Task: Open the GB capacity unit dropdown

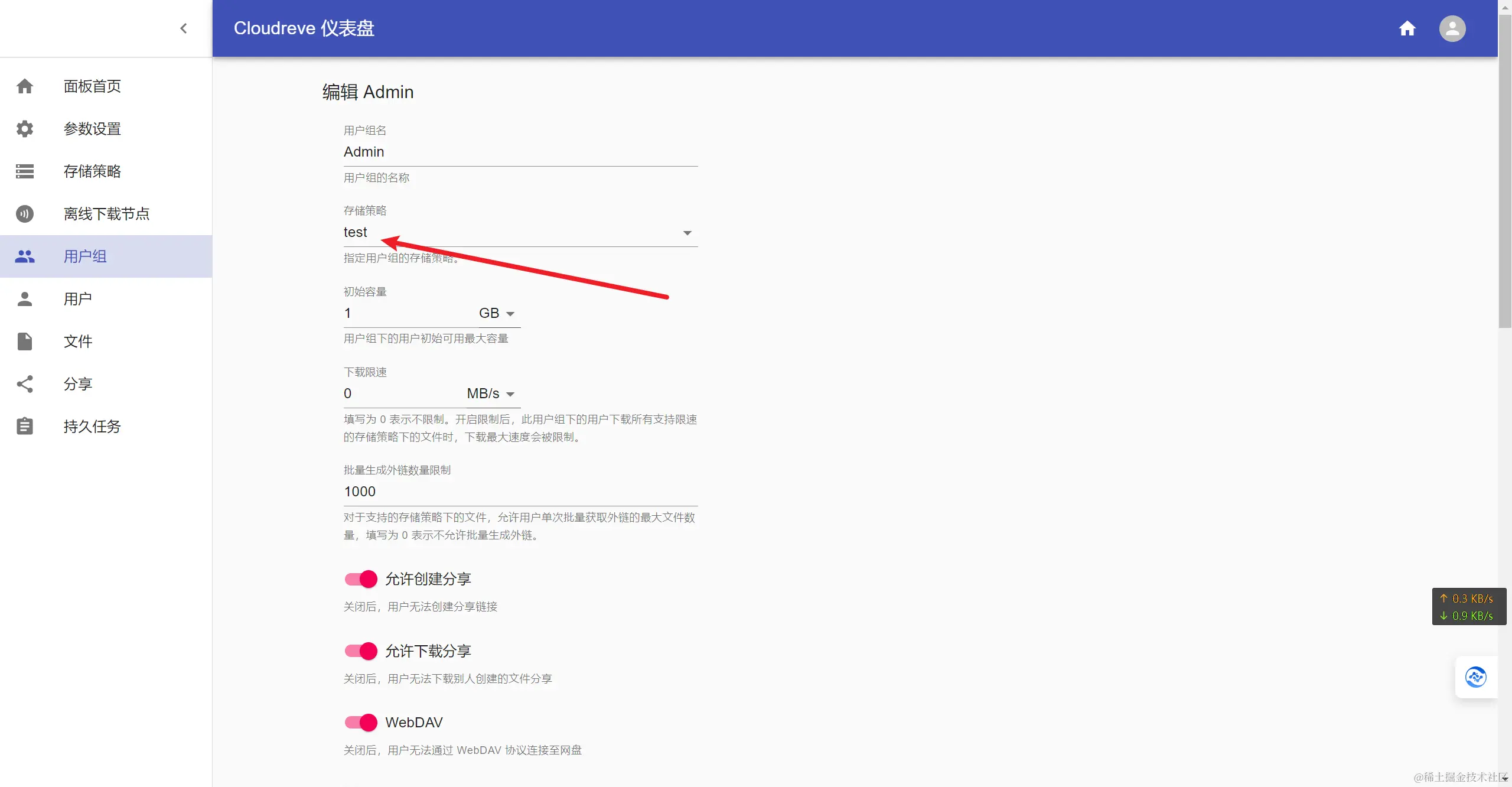Action: pyautogui.click(x=496, y=313)
